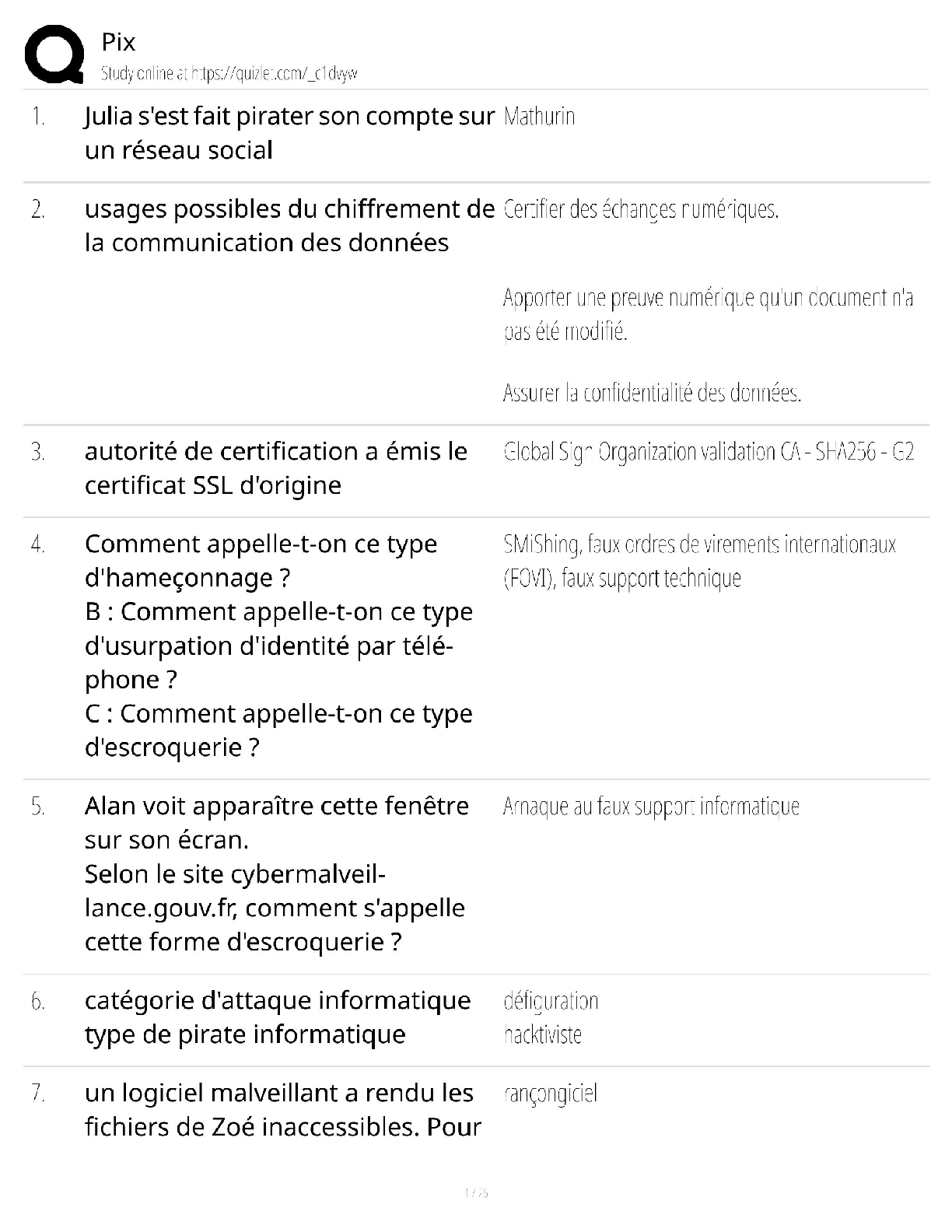Click the SSL certificate authority question
Screen dimensions: 952x1232
(x=275, y=468)
